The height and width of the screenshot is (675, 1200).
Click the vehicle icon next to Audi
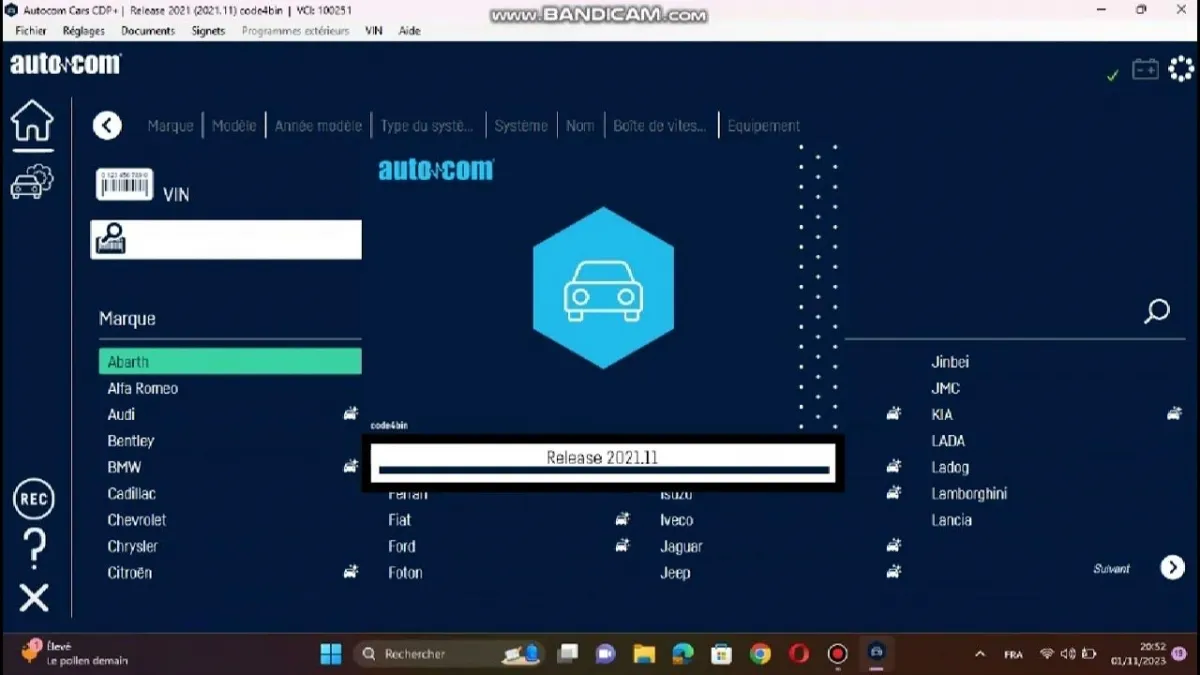click(x=351, y=413)
